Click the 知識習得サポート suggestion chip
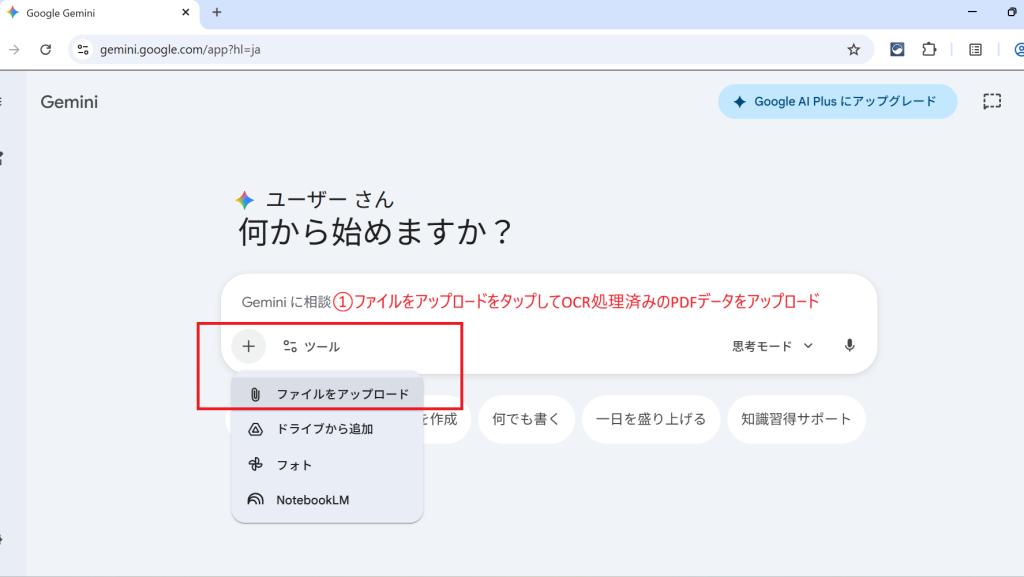 pos(796,419)
